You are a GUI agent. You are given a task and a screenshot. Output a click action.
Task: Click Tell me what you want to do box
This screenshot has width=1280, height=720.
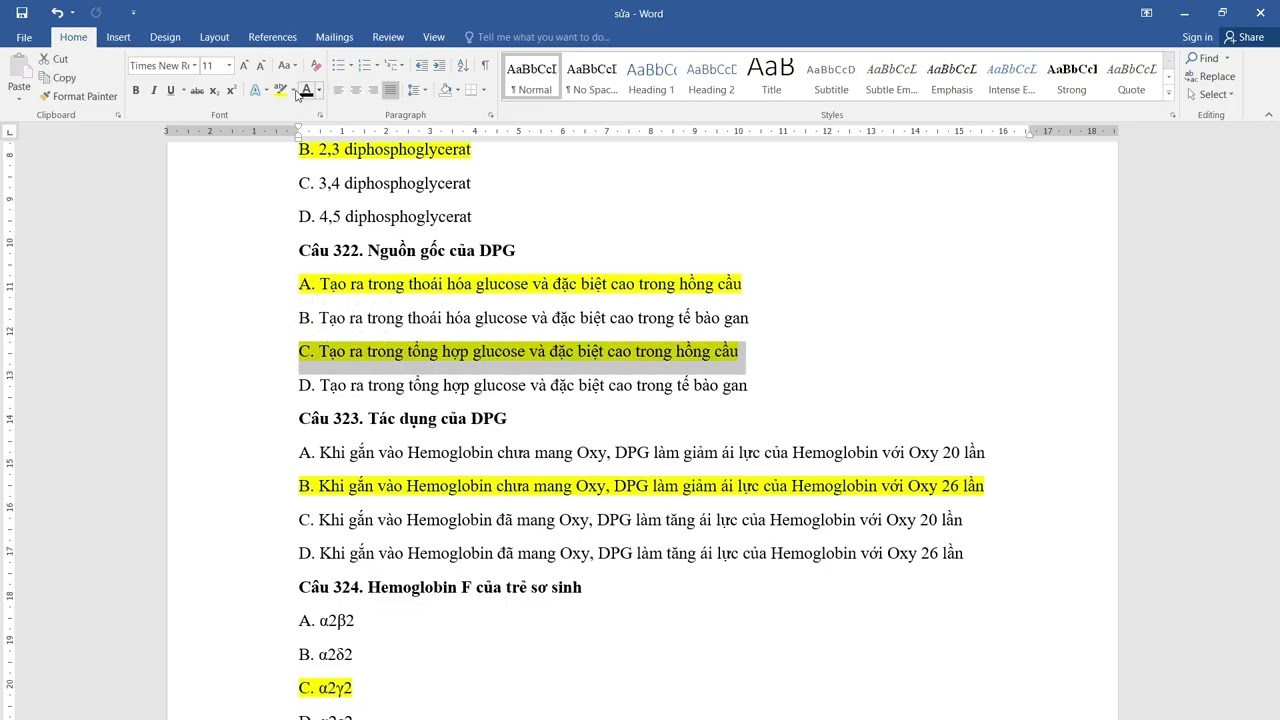coord(537,37)
